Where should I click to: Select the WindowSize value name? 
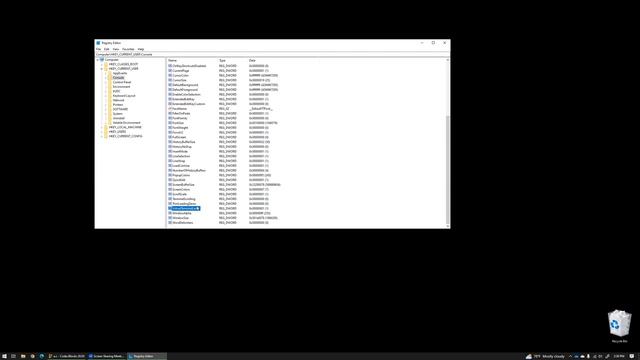[x=180, y=218]
